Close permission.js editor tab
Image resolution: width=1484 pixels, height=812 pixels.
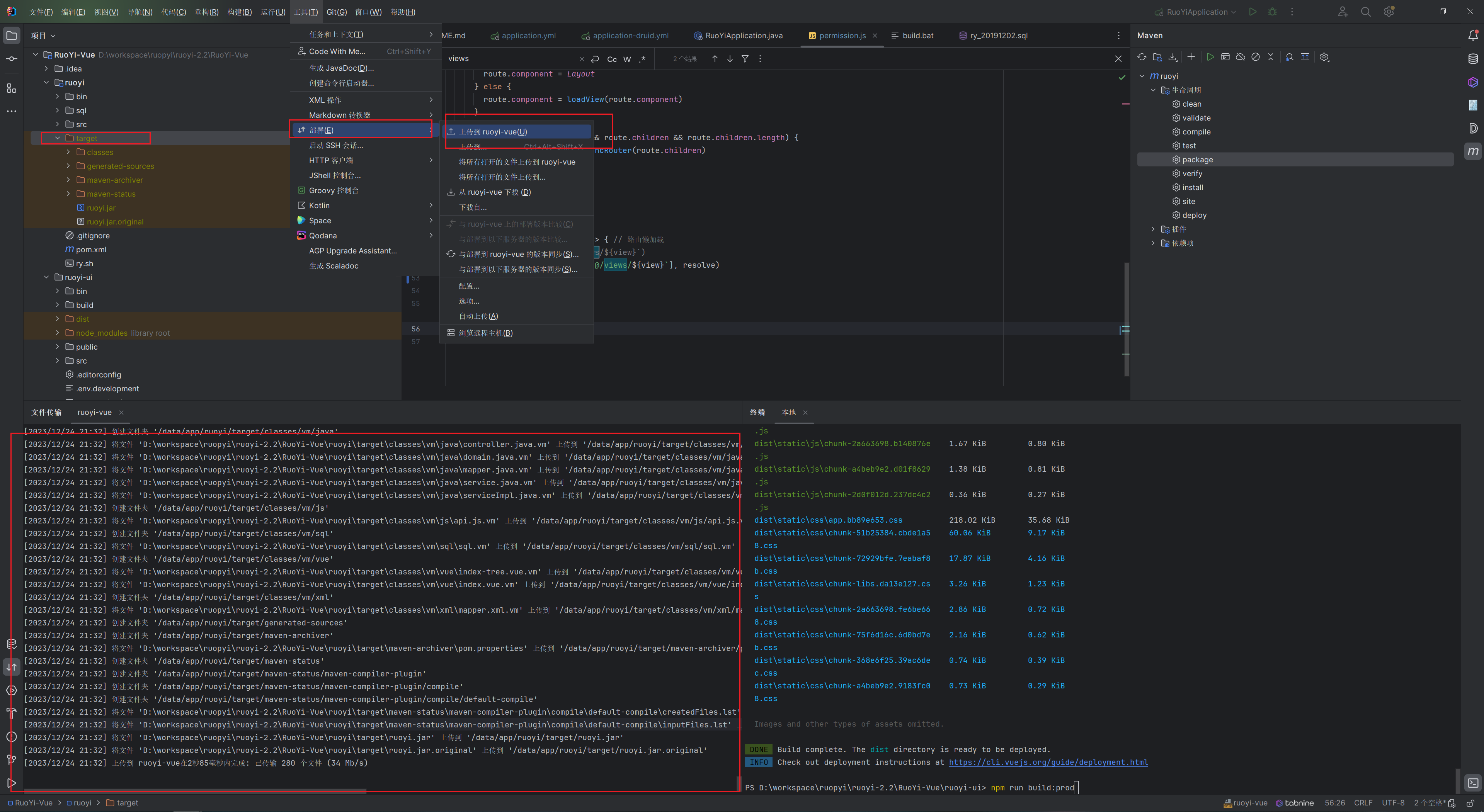coord(875,36)
